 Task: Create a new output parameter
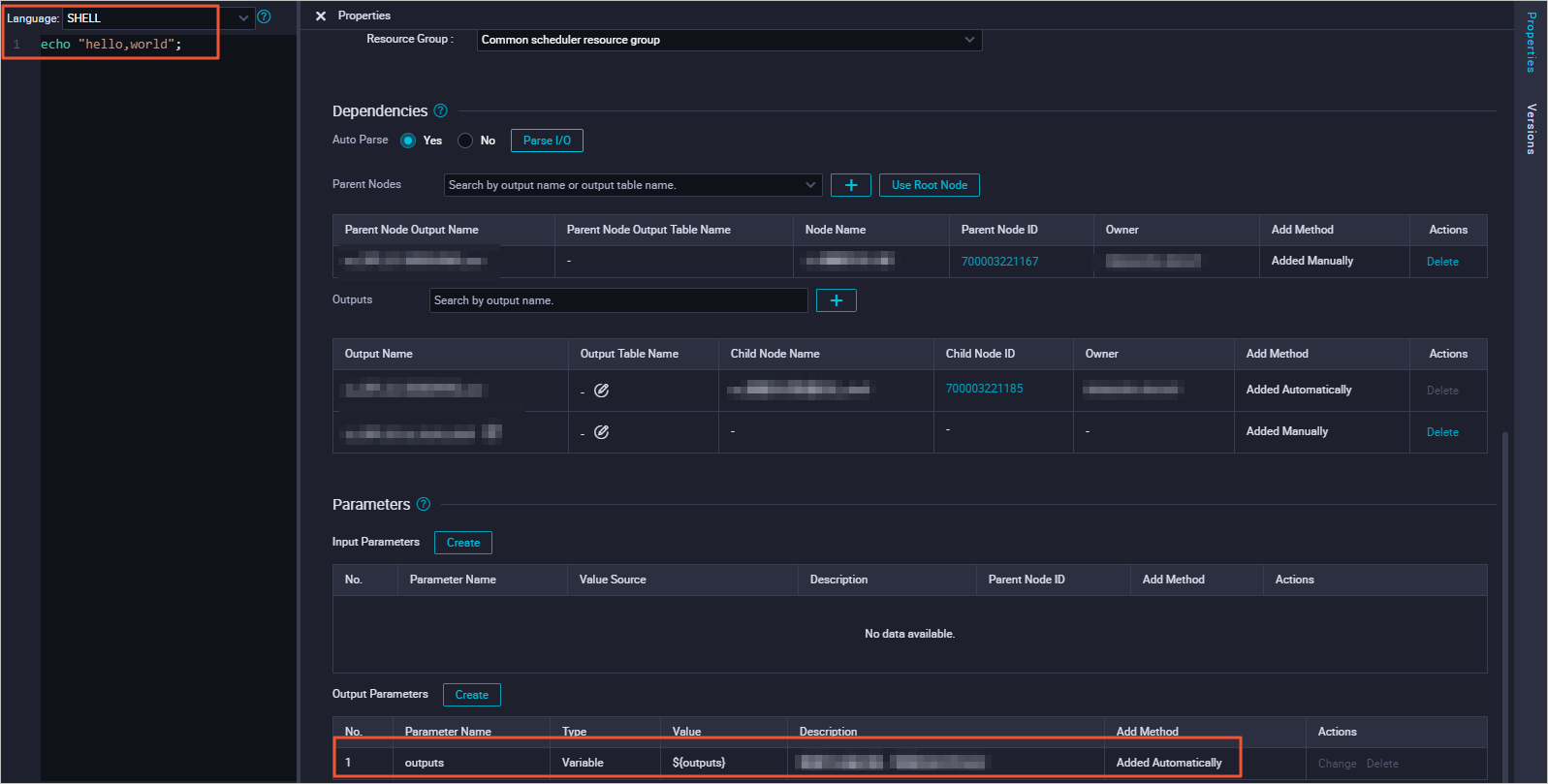point(472,695)
